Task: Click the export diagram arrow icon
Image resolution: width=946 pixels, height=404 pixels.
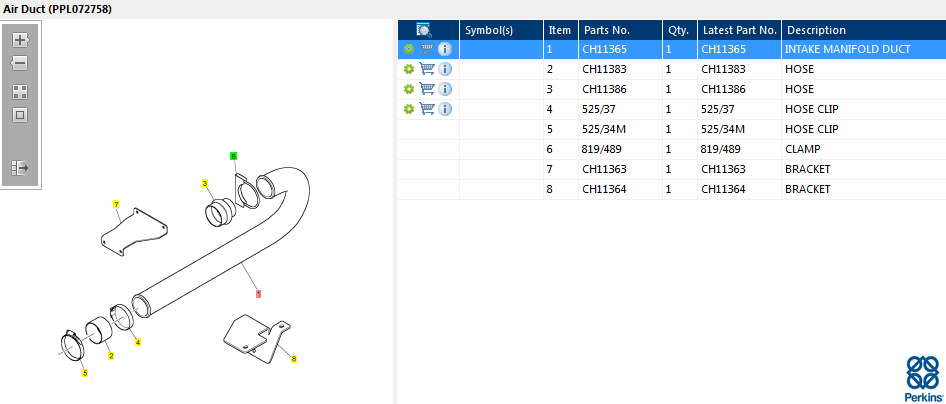Action: tap(21, 168)
